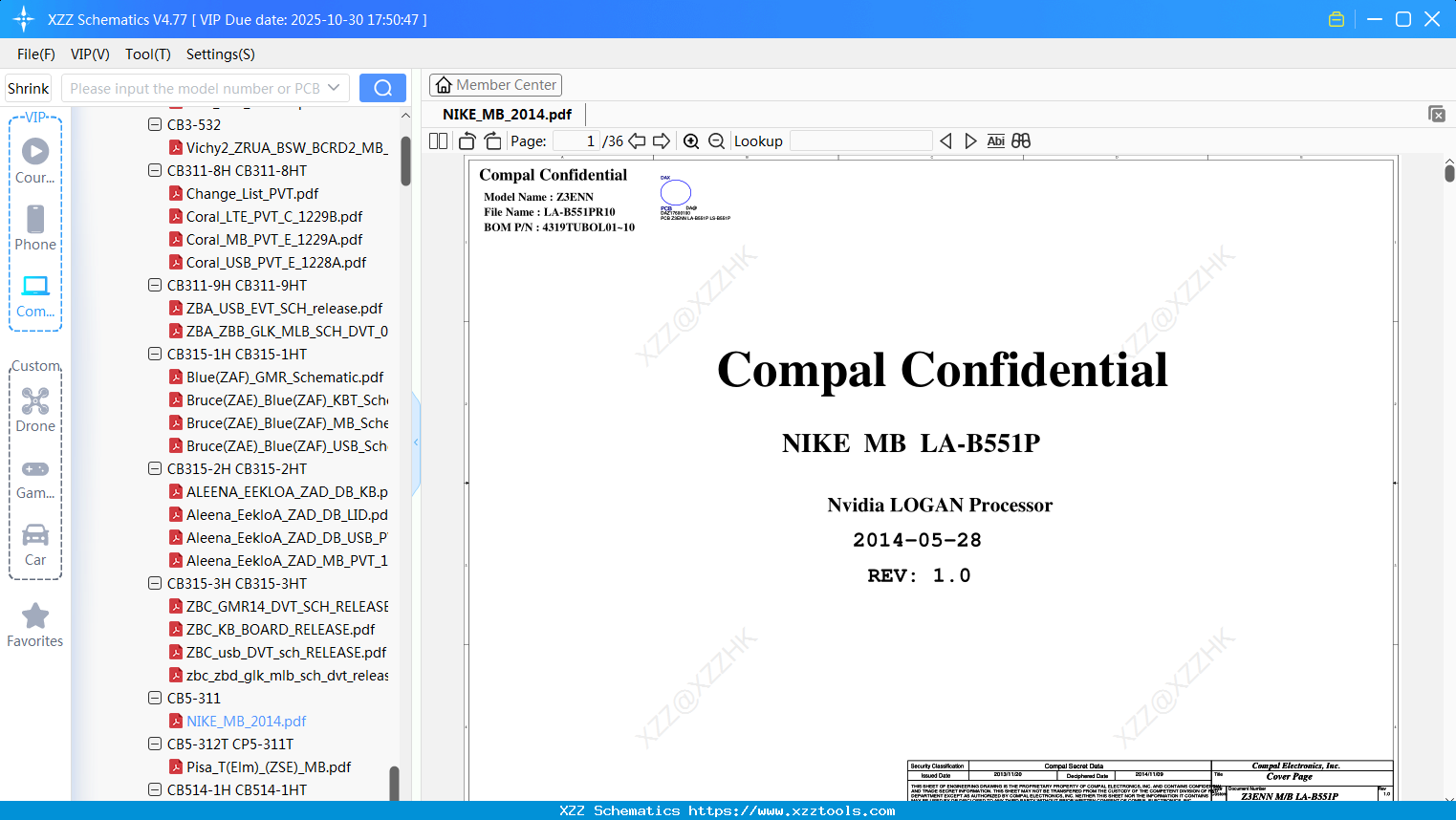Image resolution: width=1456 pixels, height=820 pixels.
Task: Collapse the CB311-9H CB311-9HT node
Action: tap(155, 285)
